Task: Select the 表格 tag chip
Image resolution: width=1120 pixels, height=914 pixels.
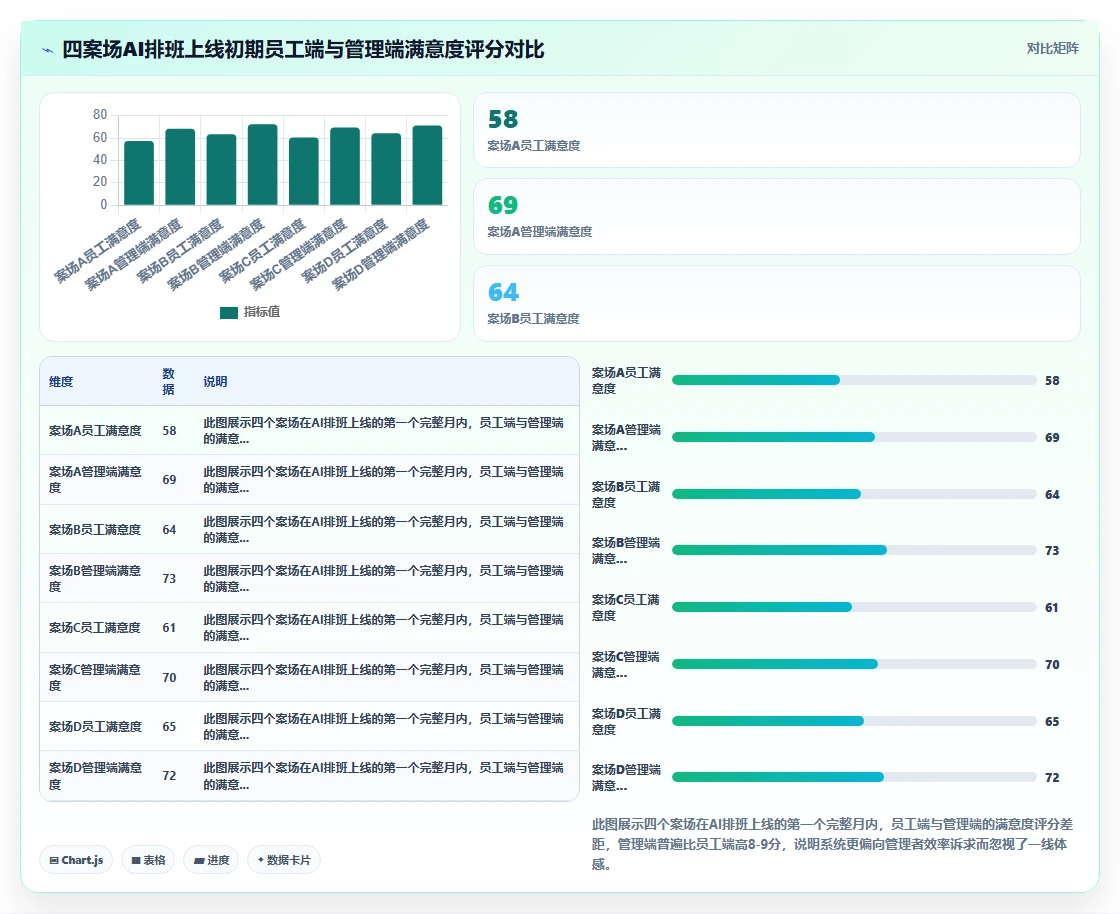Action: [148, 860]
